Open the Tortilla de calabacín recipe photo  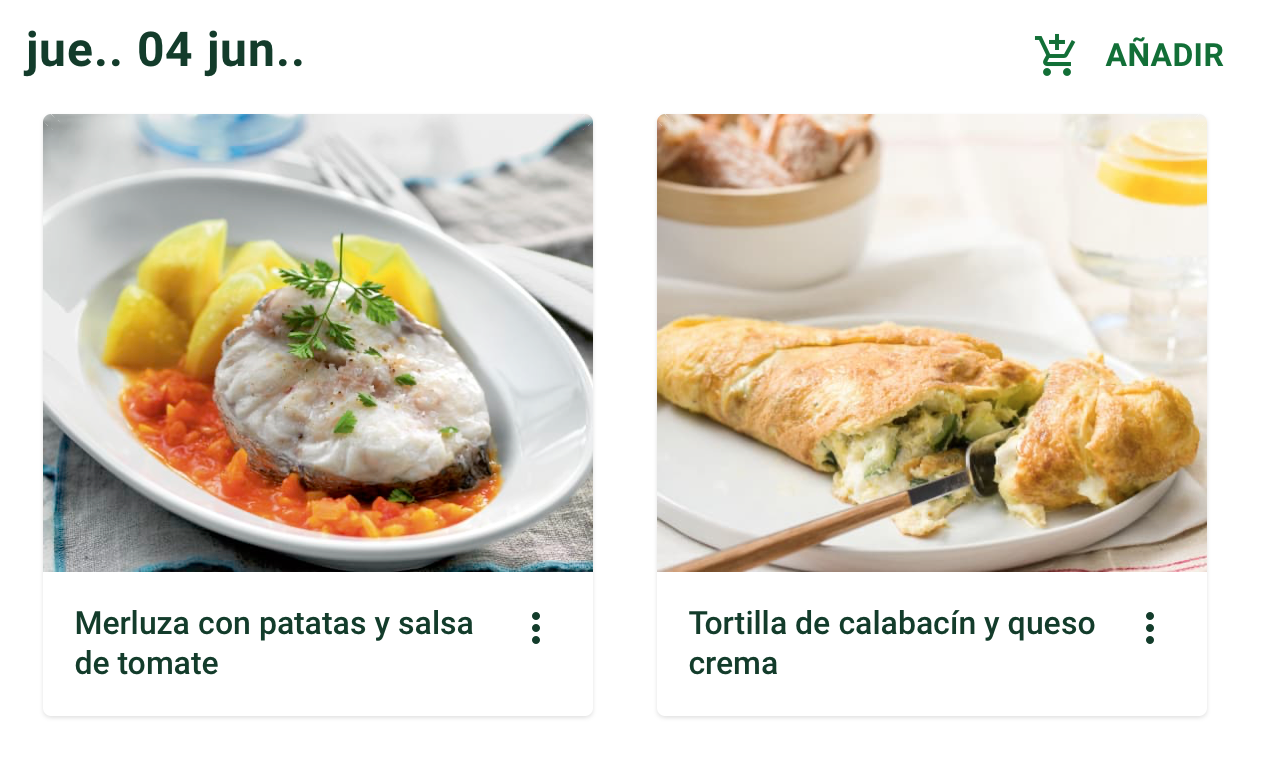point(932,343)
